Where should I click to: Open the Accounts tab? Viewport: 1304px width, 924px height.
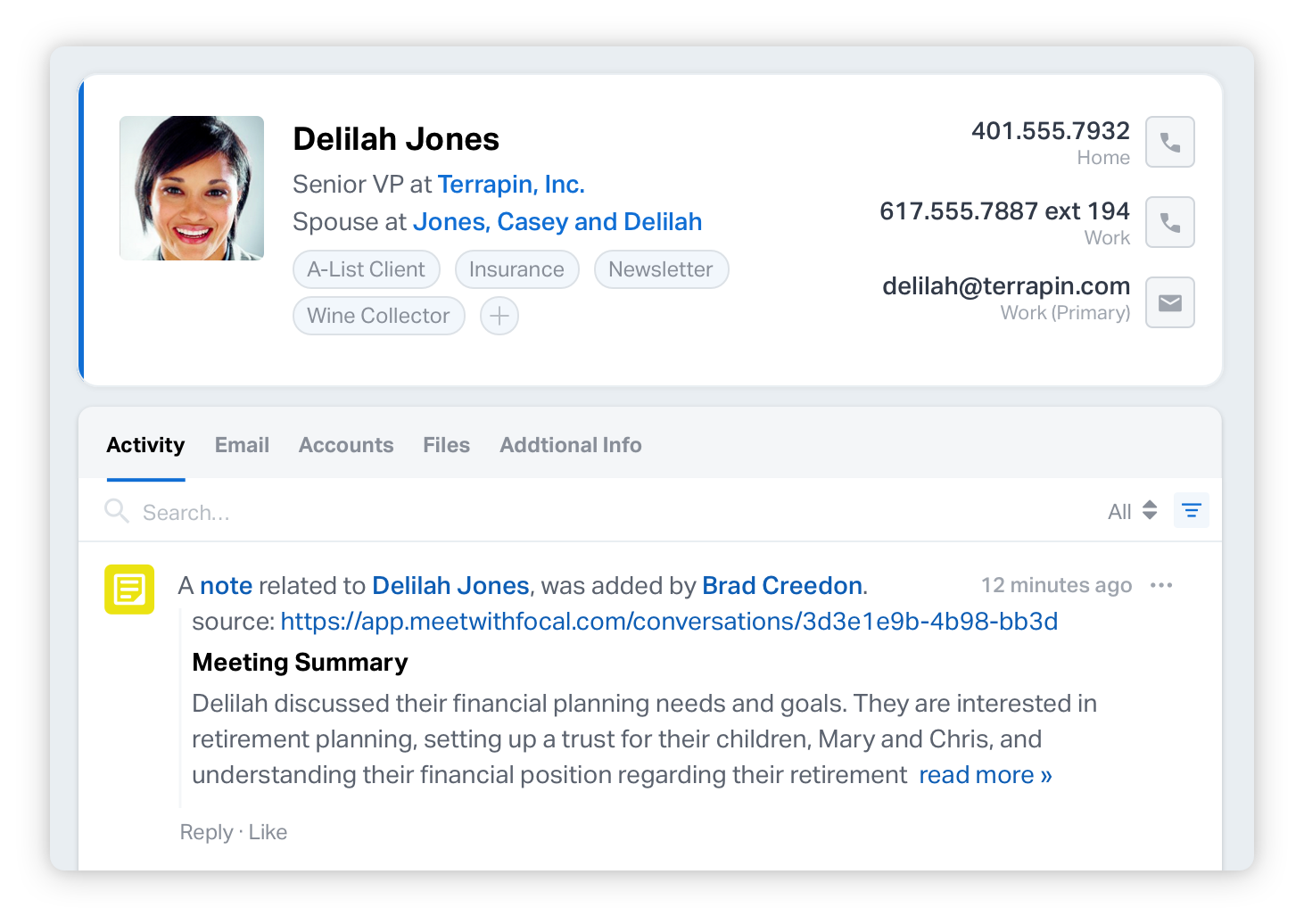tap(346, 445)
